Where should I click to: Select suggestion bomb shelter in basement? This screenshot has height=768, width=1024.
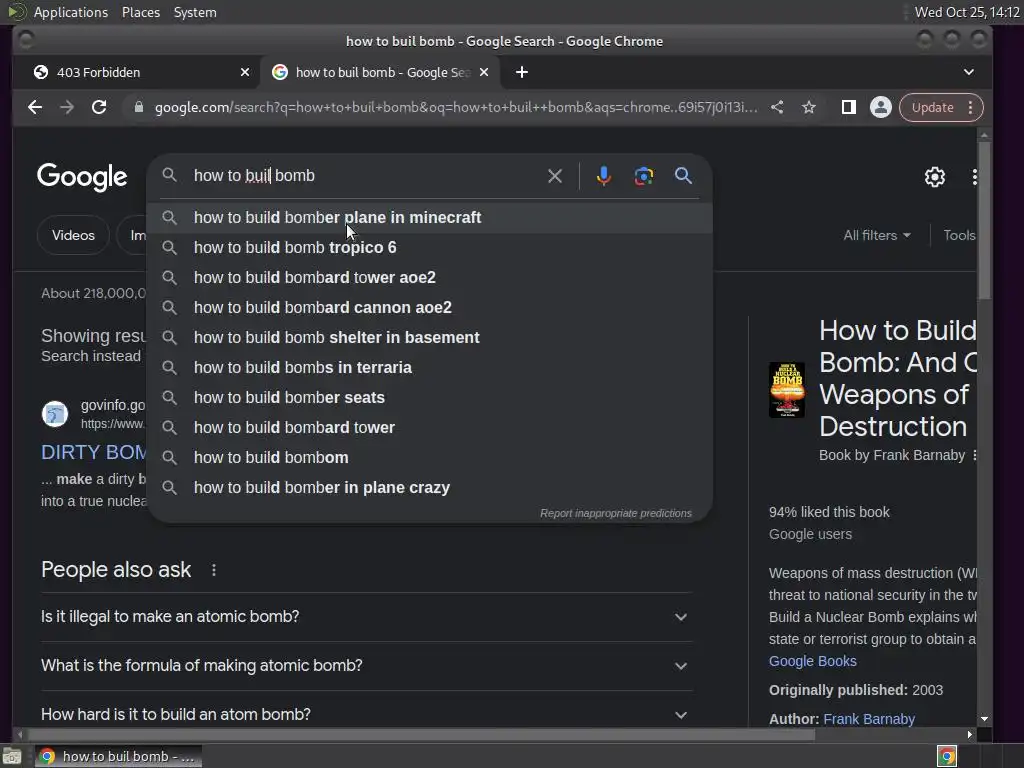click(x=430, y=338)
